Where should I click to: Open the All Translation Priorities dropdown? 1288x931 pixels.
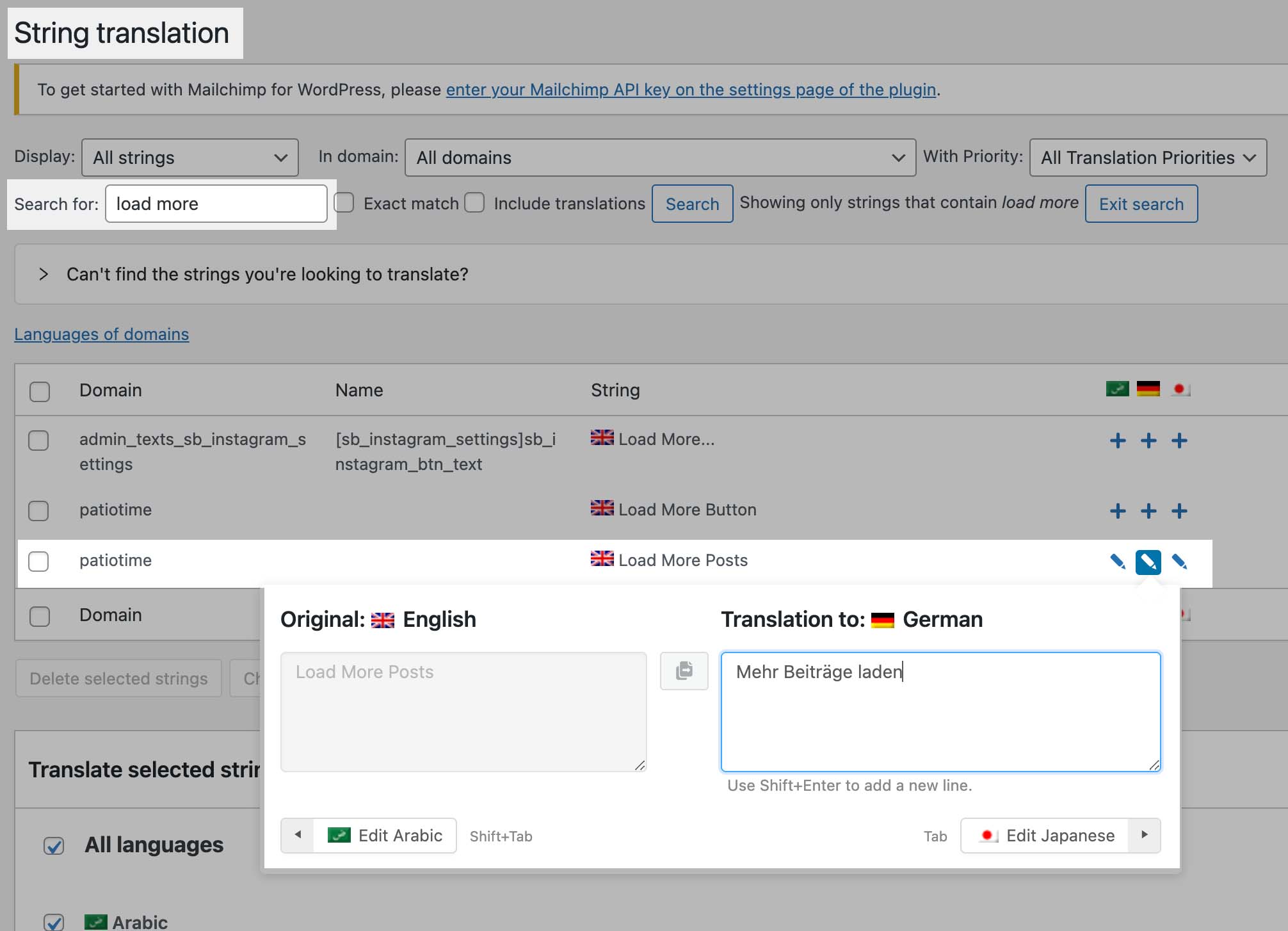1147,158
